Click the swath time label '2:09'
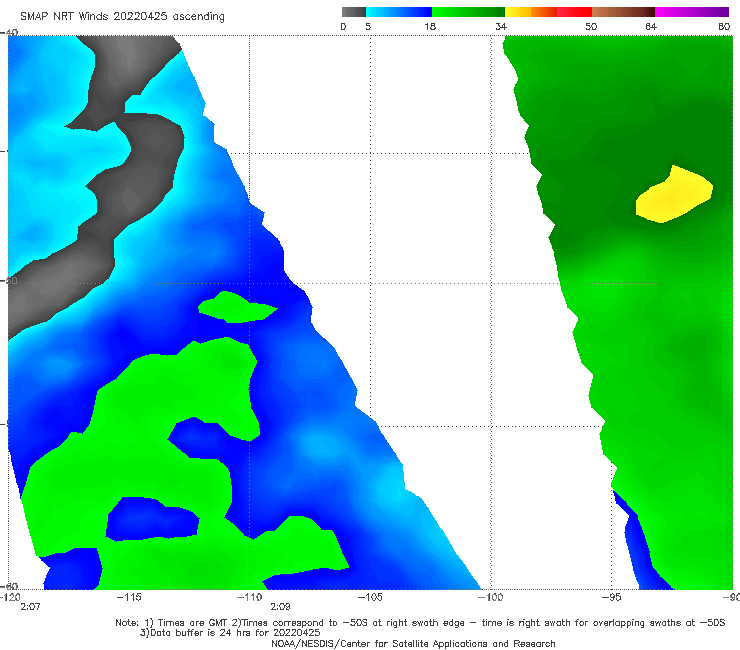Image resolution: width=740 pixels, height=650 pixels. coord(280,607)
